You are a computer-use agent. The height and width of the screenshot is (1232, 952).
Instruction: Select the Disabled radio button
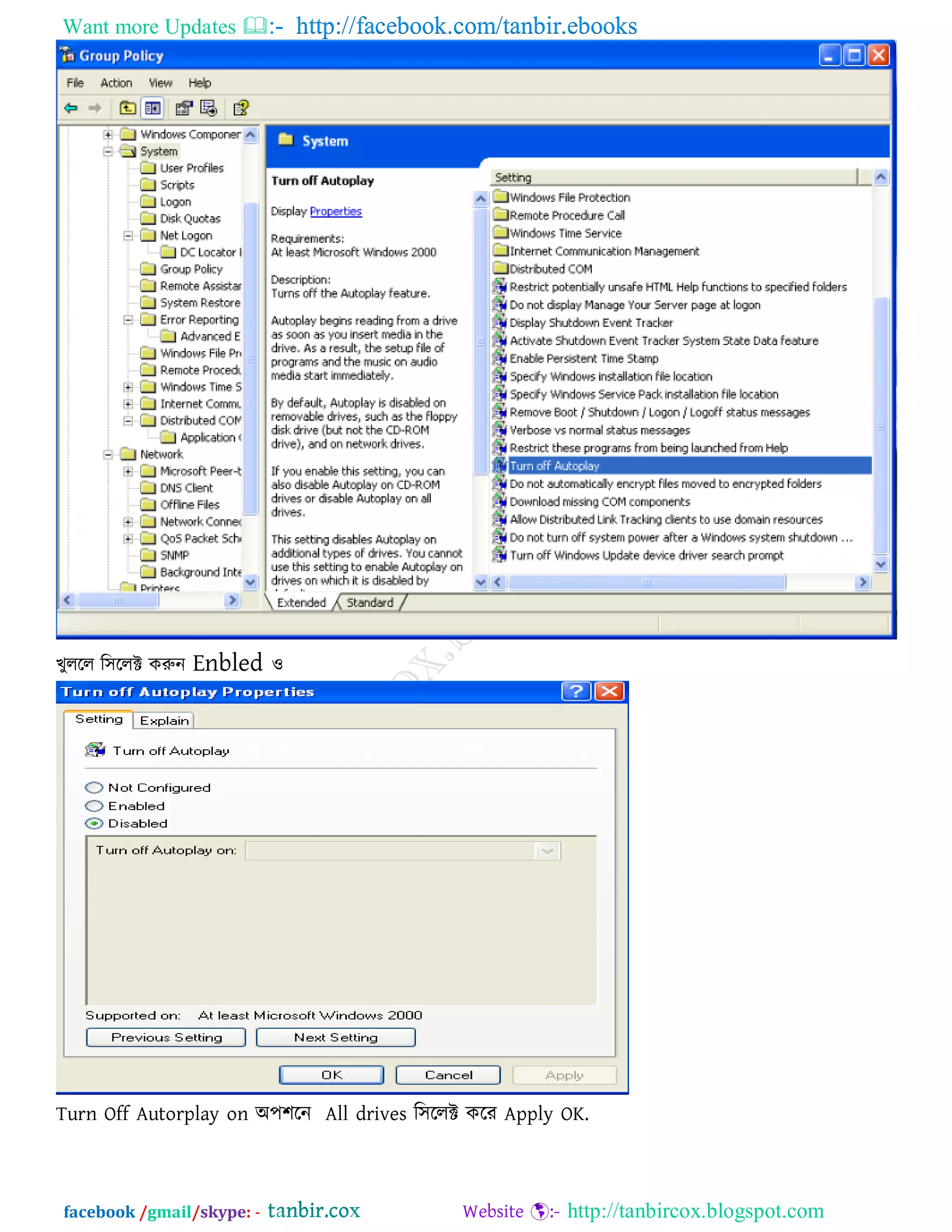94,824
